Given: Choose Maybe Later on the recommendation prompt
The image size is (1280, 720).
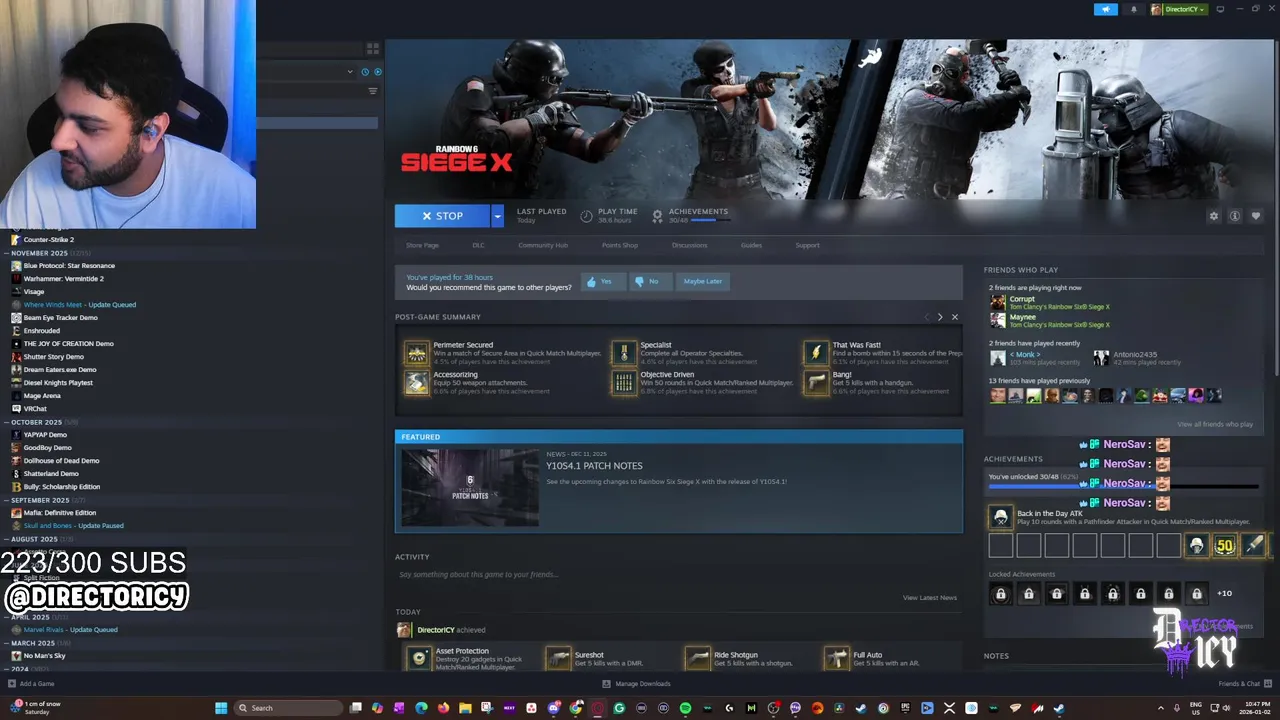Looking at the screenshot, I should tap(702, 281).
